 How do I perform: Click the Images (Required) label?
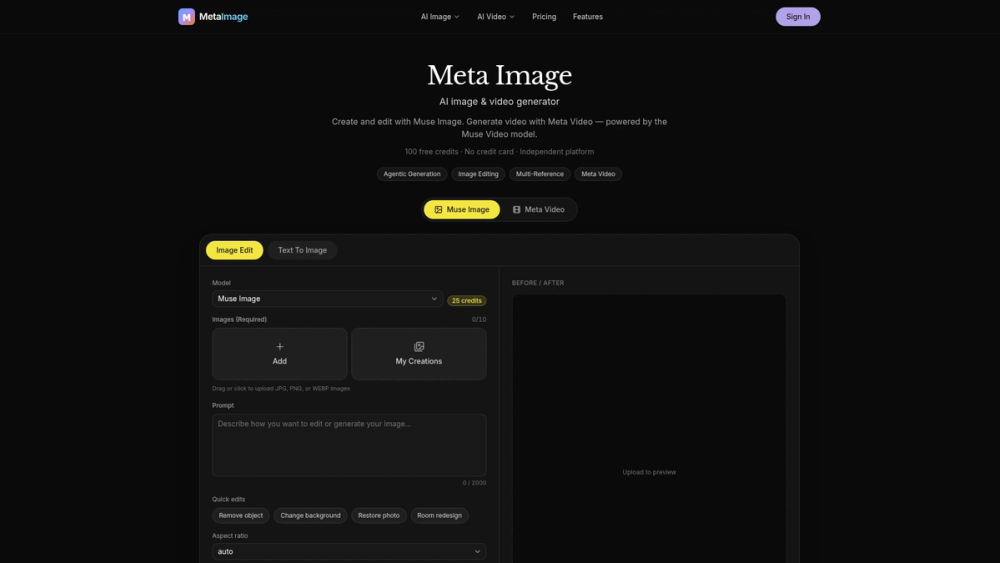[x=239, y=319]
